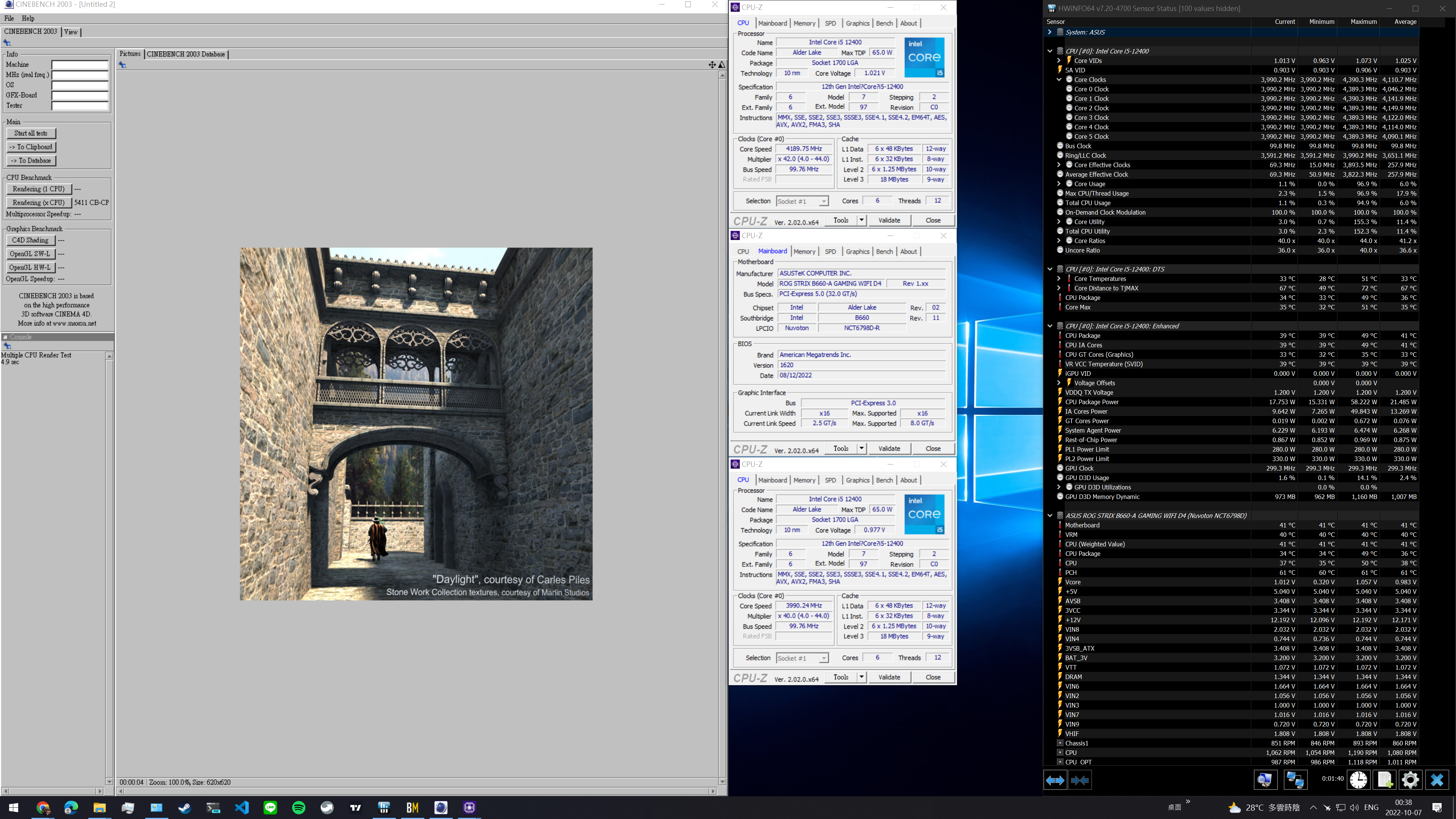This screenshot has height=819, width=1456.
Task: Open SPD tab in middle CPU-Z window
Action: click(x=830, y=251)
